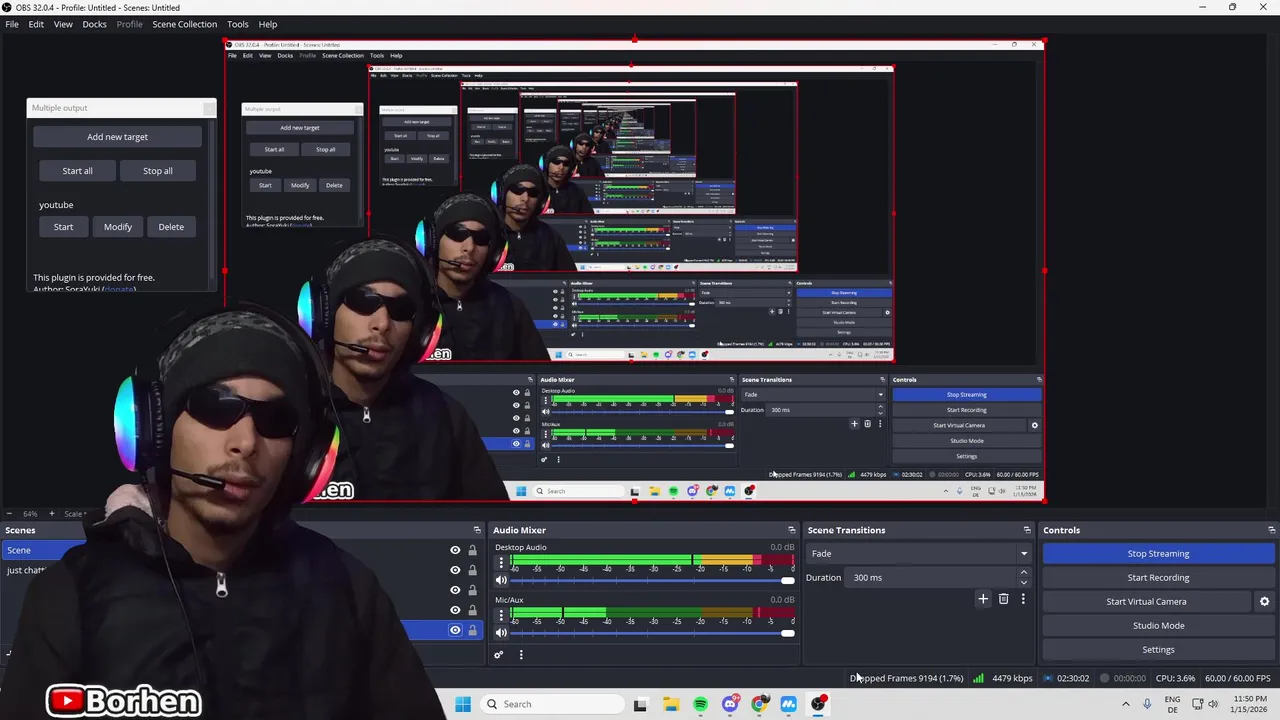Enable Studio Mode

(x=1158, y=626)
